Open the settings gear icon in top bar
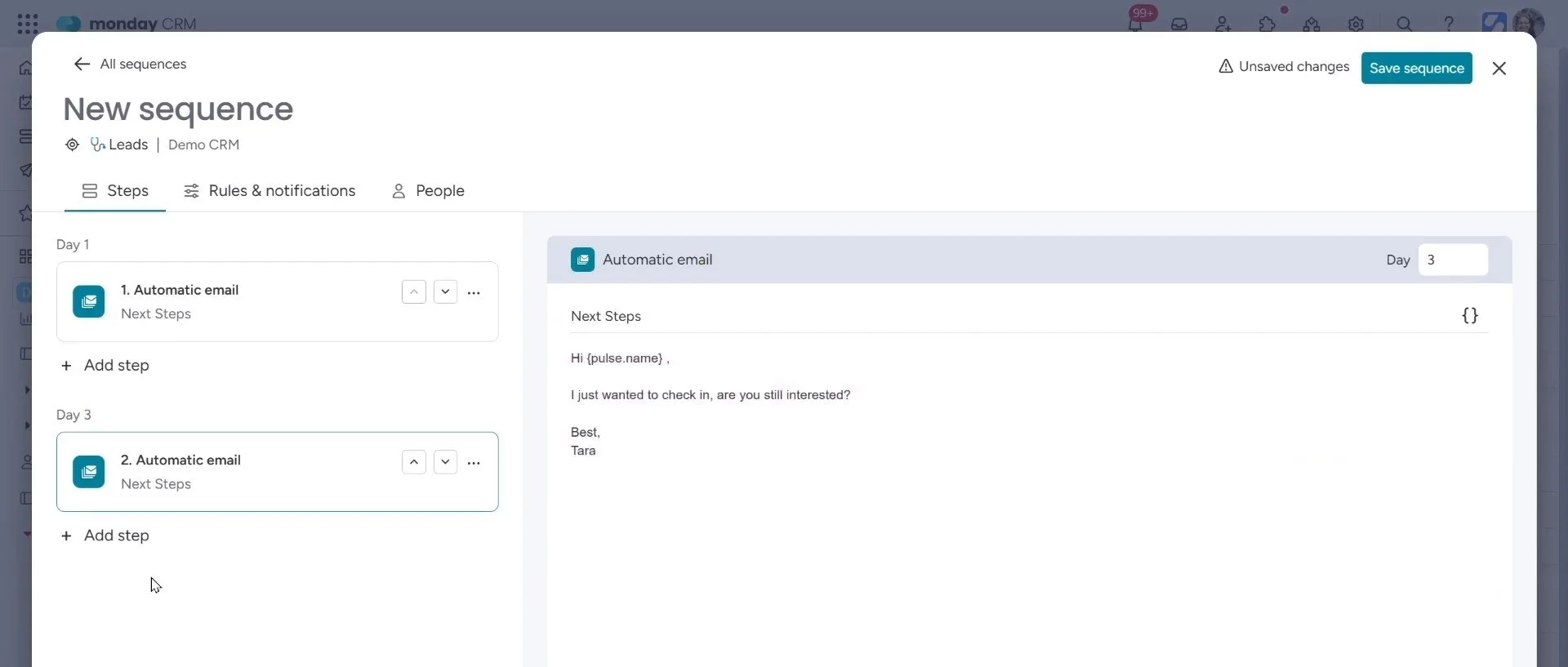This screenshot has width=1568, height=667. [x=1356, y=24]
